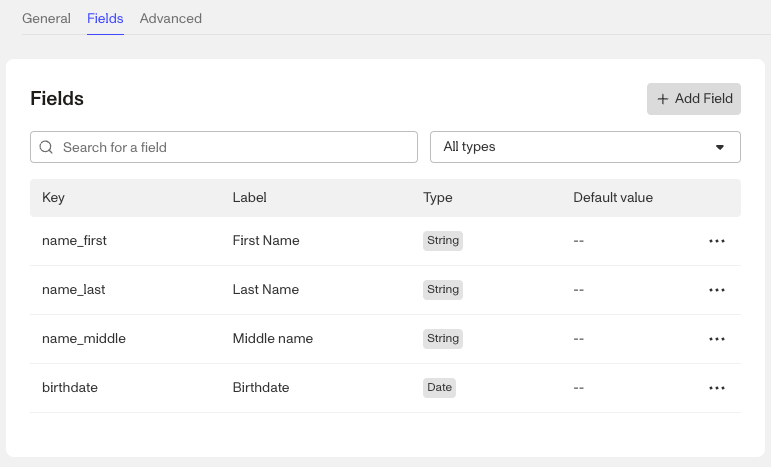The width and height of the screenshot is (771, 467).
Task: Click the magnifier search icon
Action: coord(46,147)
